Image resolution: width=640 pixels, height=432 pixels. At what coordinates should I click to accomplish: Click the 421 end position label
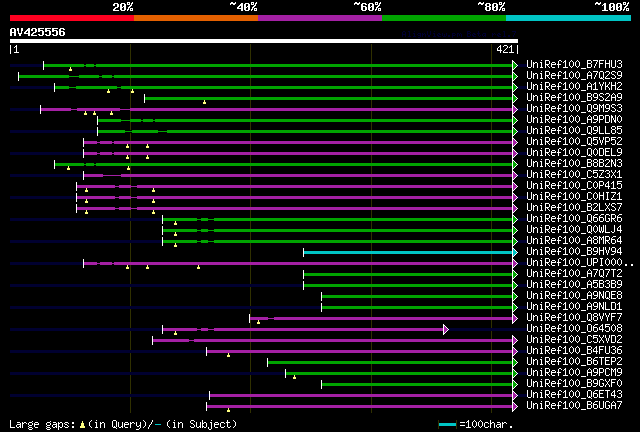click(505, 49)
